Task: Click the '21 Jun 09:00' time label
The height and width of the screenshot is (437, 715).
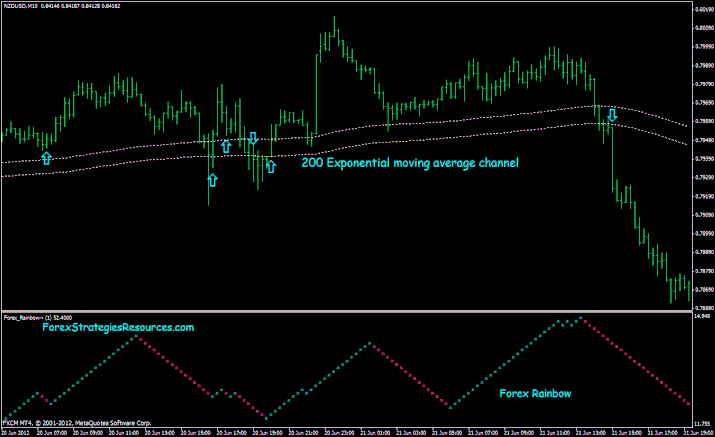Action: [x=519, y=432]
